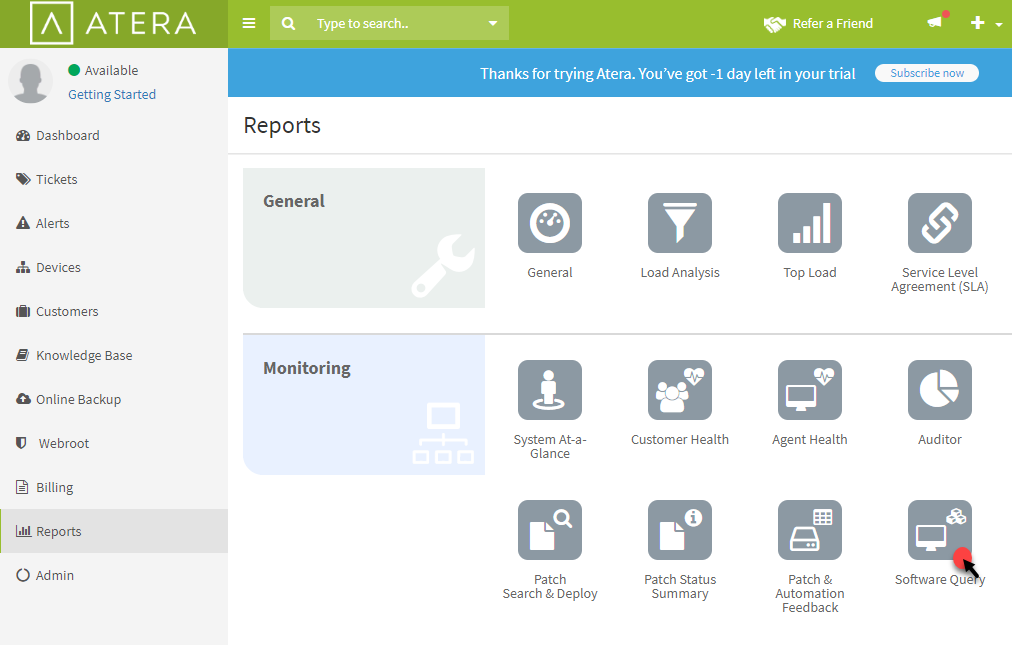Open Admin in the sidebar
The height and width of the screenshot is (645, 1012).
(x=114, y=575)
